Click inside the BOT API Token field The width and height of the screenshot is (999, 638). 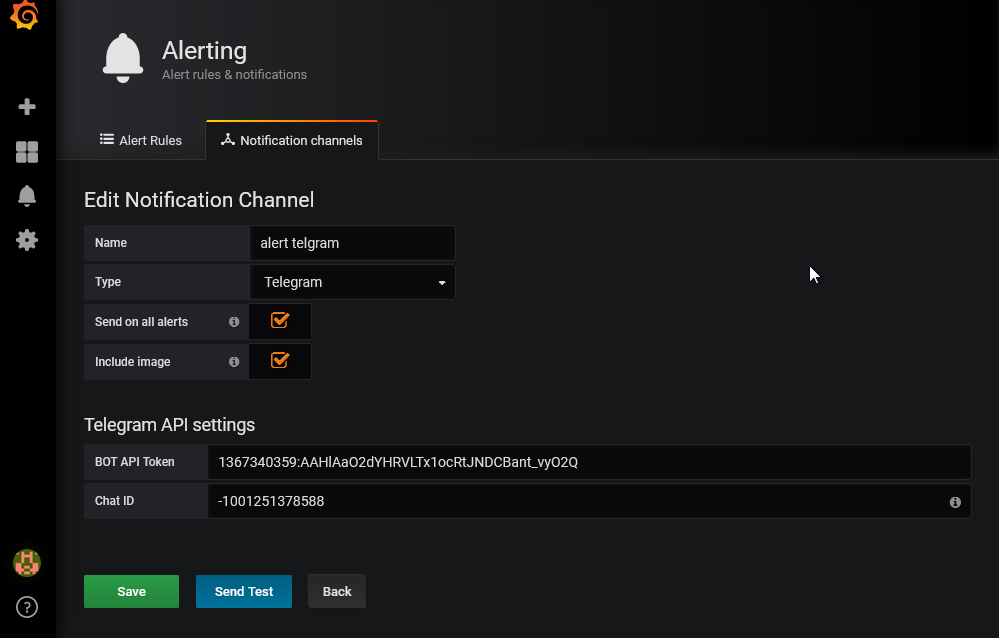500,462
